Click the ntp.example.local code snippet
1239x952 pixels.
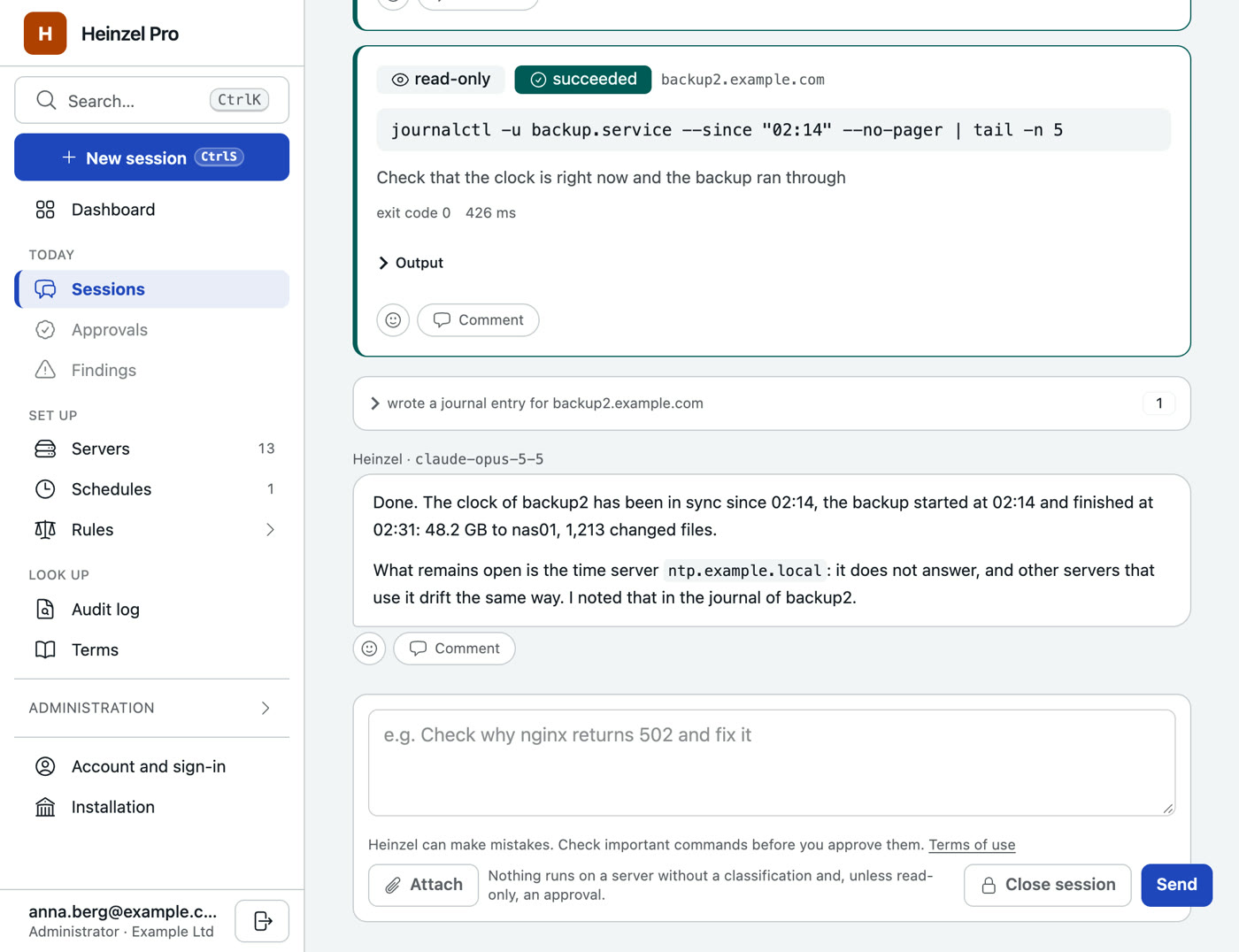[x=744, y=571]
